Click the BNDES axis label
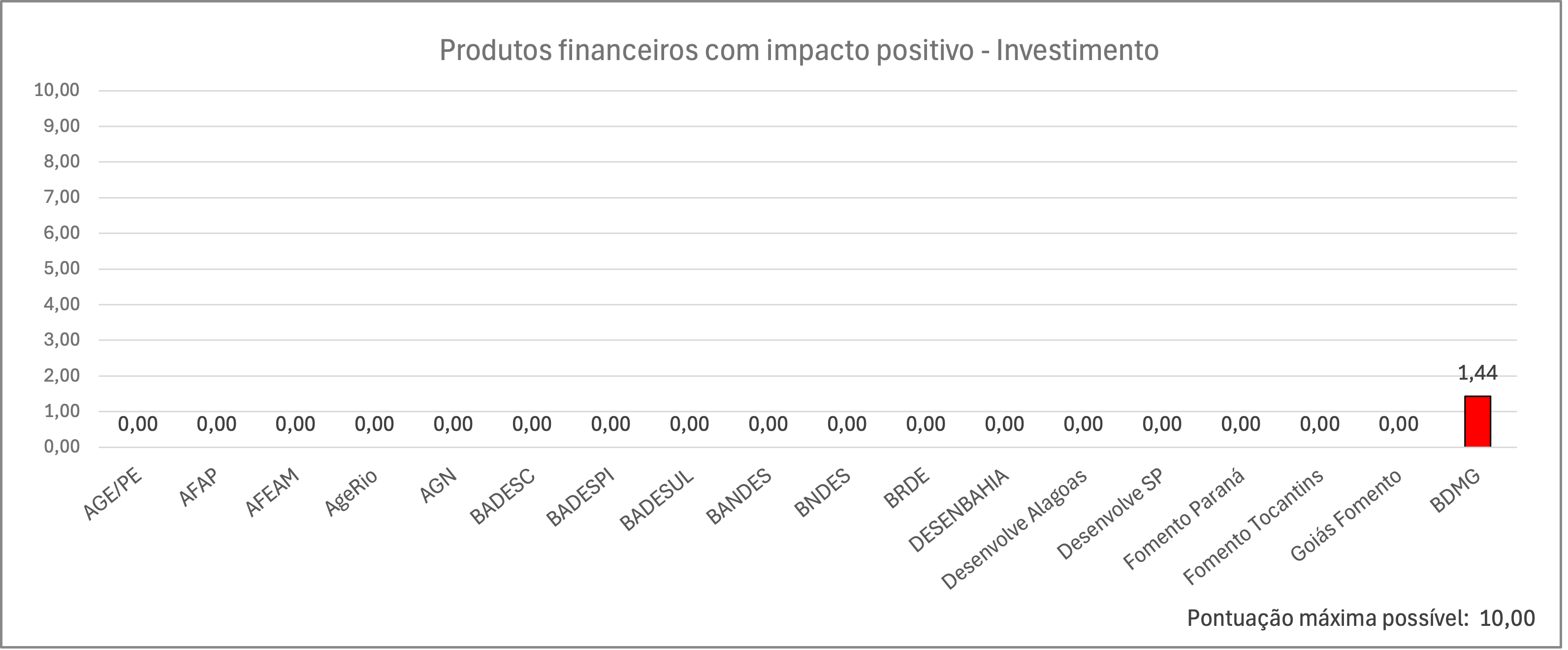The width and height of the screenshot is (1568, 650). point(822,494)
